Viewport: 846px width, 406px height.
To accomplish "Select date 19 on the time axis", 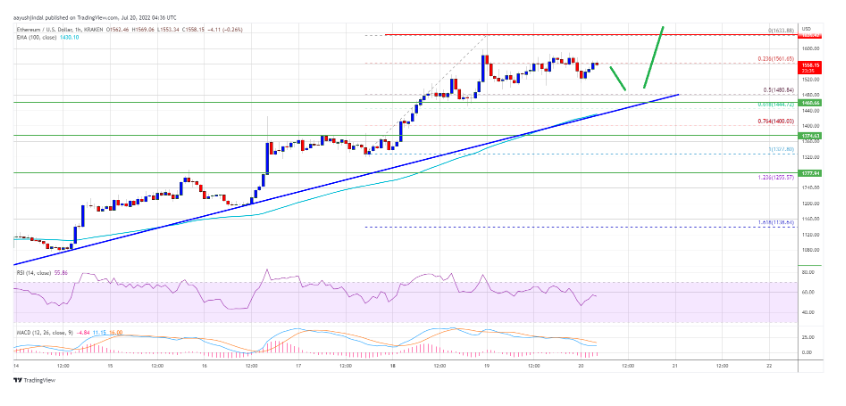I will pyautogui.click(x=487, y=366).
